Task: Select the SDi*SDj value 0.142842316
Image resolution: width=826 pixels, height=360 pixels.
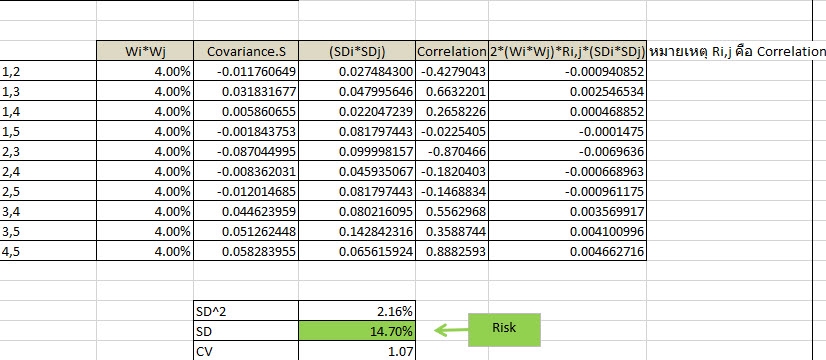Action: [357, 231]
